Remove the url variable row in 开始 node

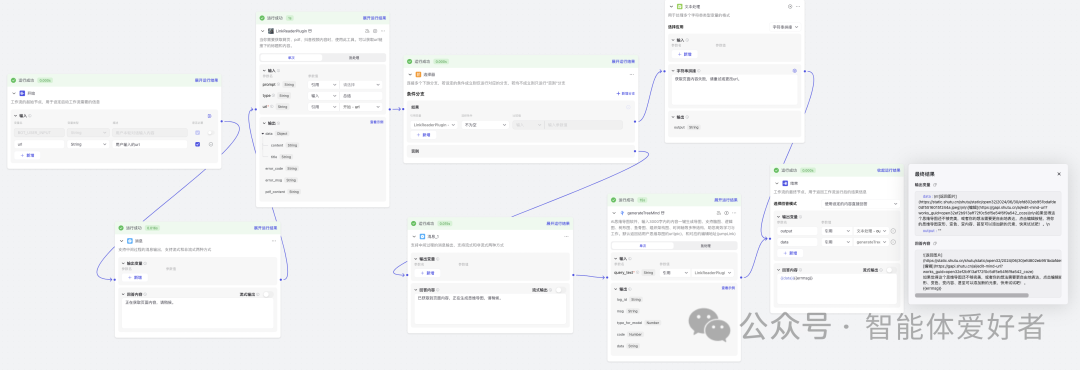click(x=211, y=144)
